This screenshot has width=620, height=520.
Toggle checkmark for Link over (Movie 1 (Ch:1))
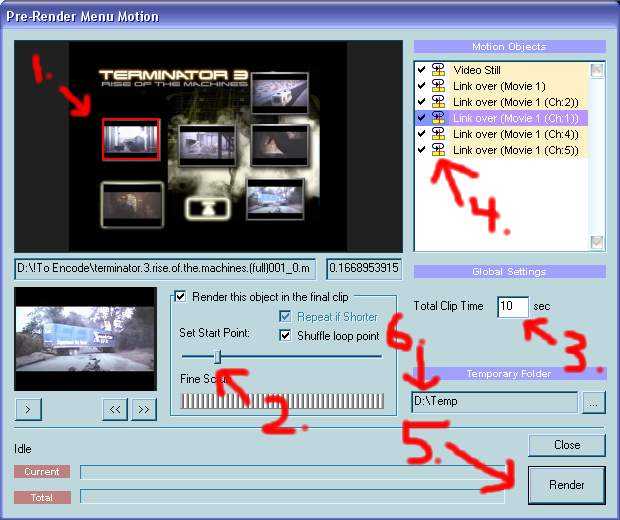point(422,117)
